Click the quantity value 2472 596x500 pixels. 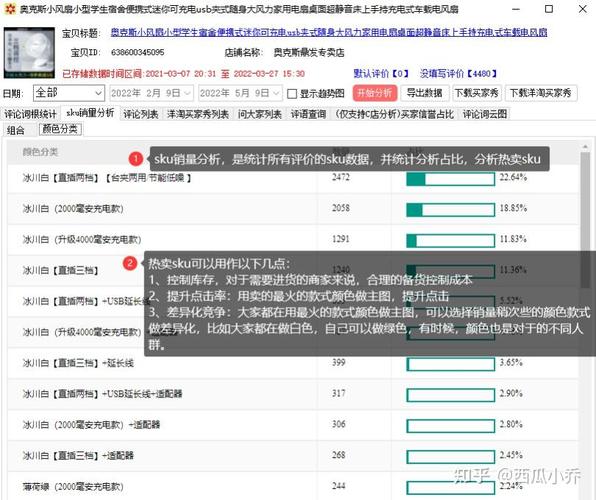341,177
